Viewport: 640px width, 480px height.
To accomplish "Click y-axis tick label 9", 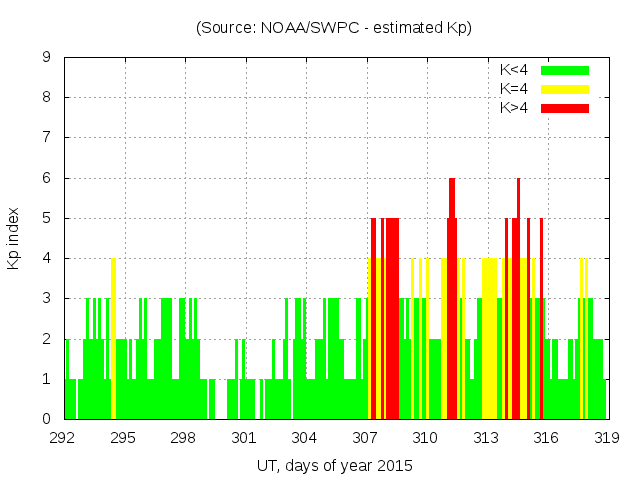I will click(47, 58).
